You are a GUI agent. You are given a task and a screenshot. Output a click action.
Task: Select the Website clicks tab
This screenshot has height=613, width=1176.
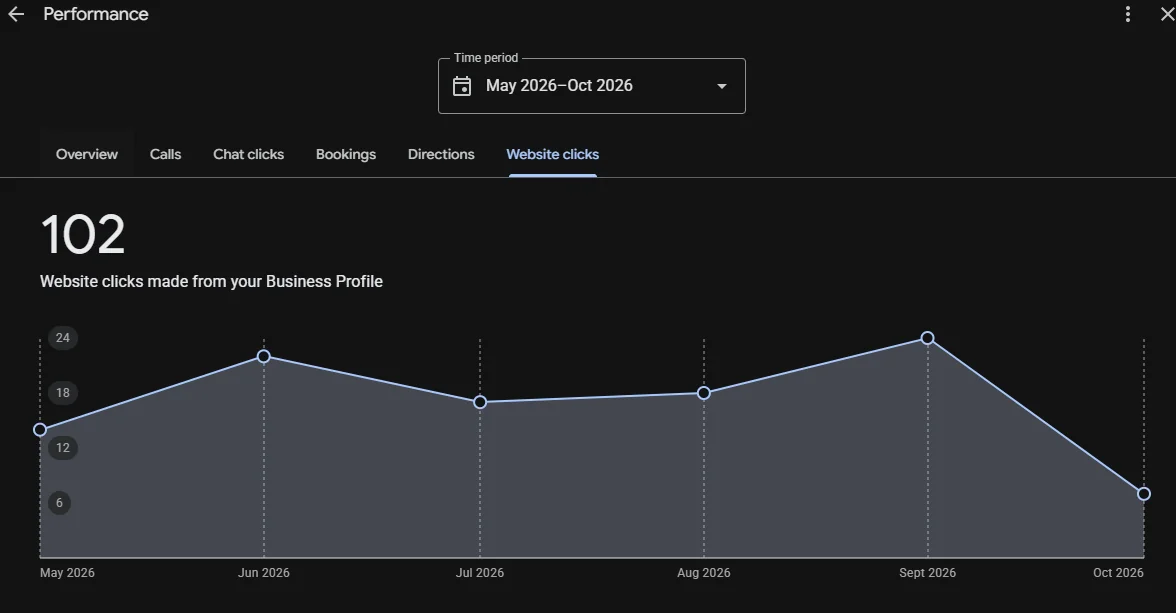(553, 155)
